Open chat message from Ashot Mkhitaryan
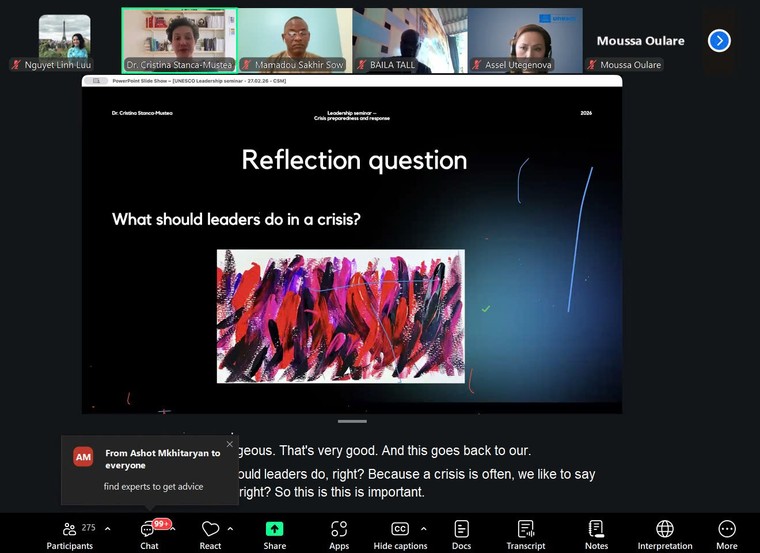The height and width of the screenshot is (553, 760). (150, 470)
